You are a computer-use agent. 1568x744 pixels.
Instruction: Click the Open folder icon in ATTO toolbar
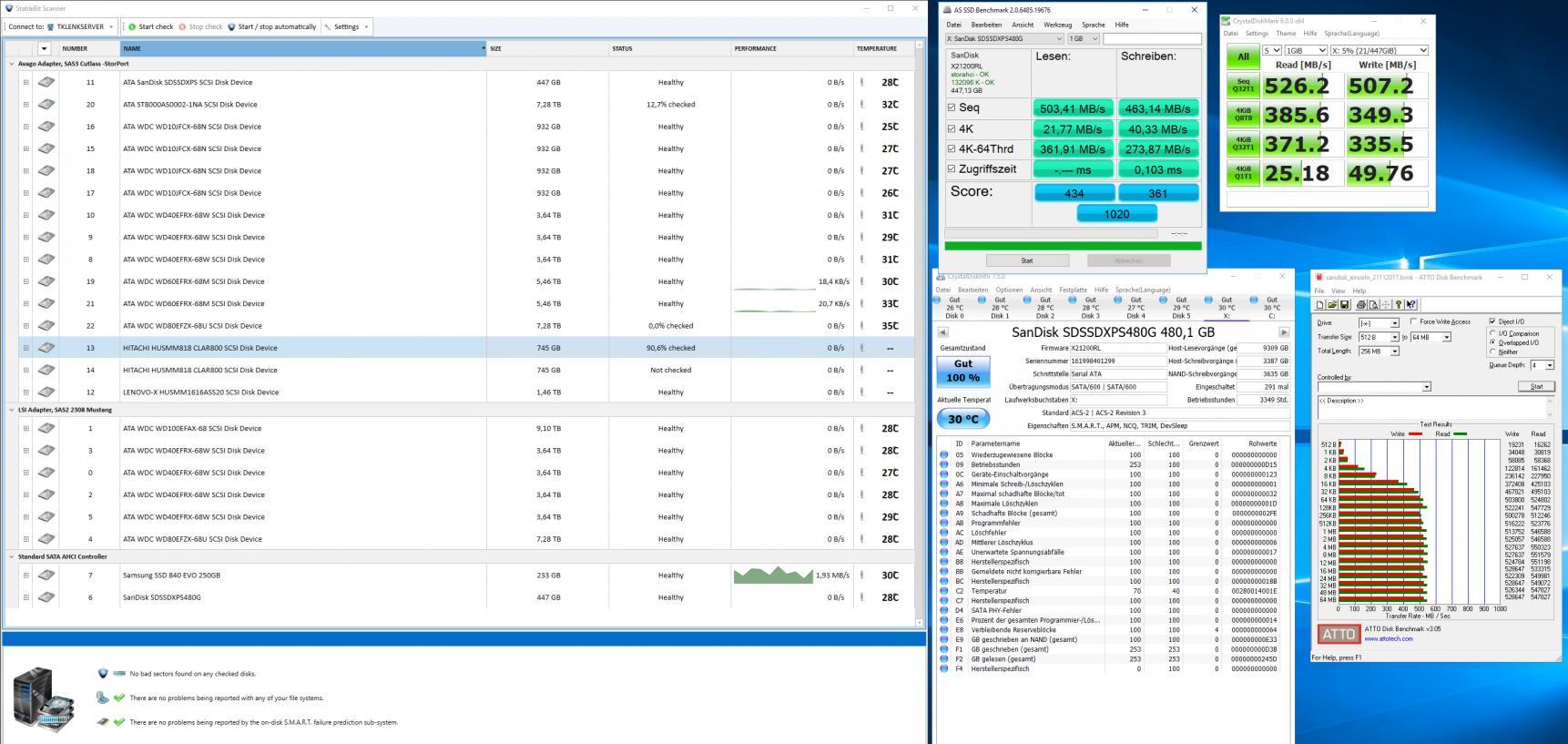[x=1332, y=305]
